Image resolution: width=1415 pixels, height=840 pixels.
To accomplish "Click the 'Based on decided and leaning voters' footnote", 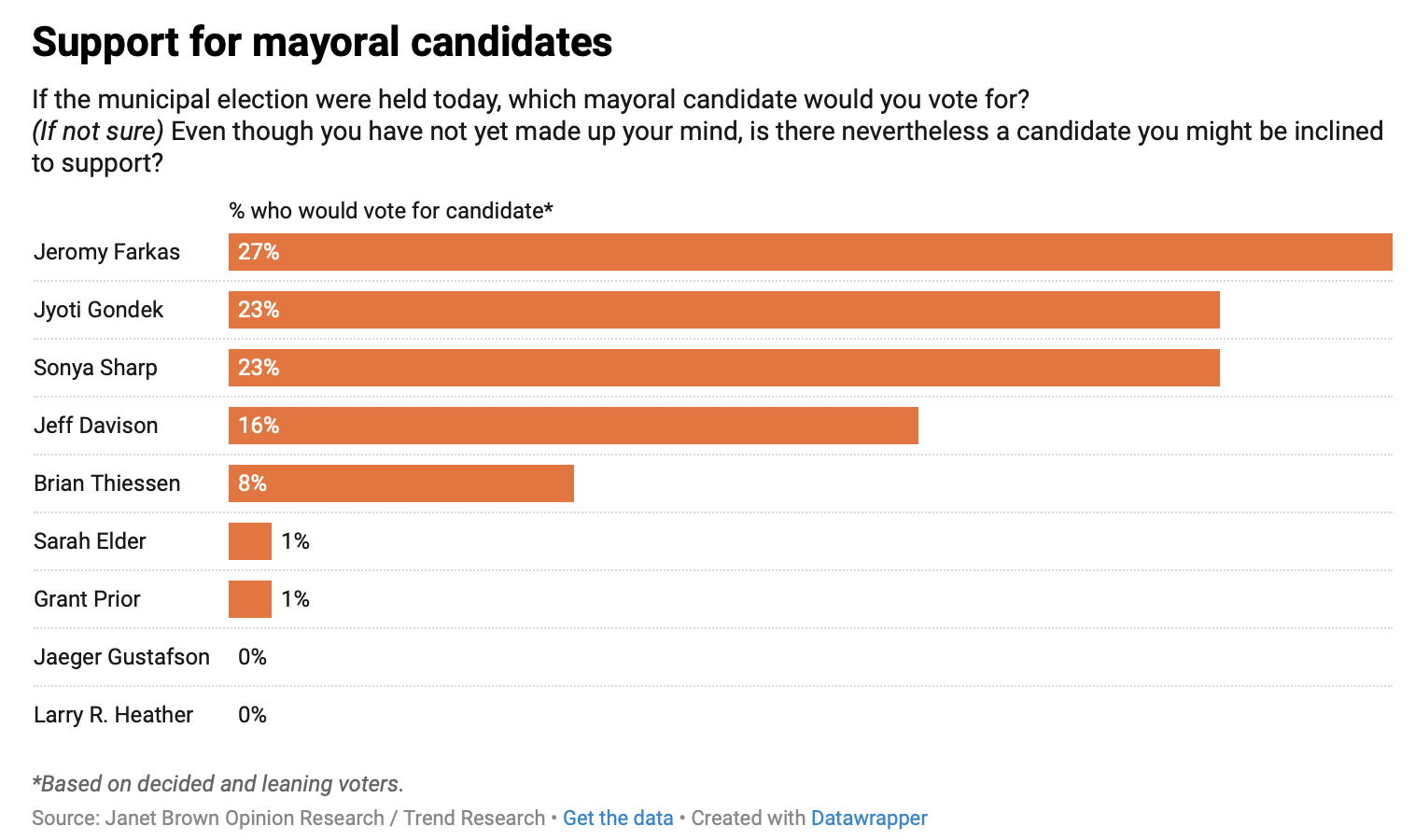I will pos(217,784).
